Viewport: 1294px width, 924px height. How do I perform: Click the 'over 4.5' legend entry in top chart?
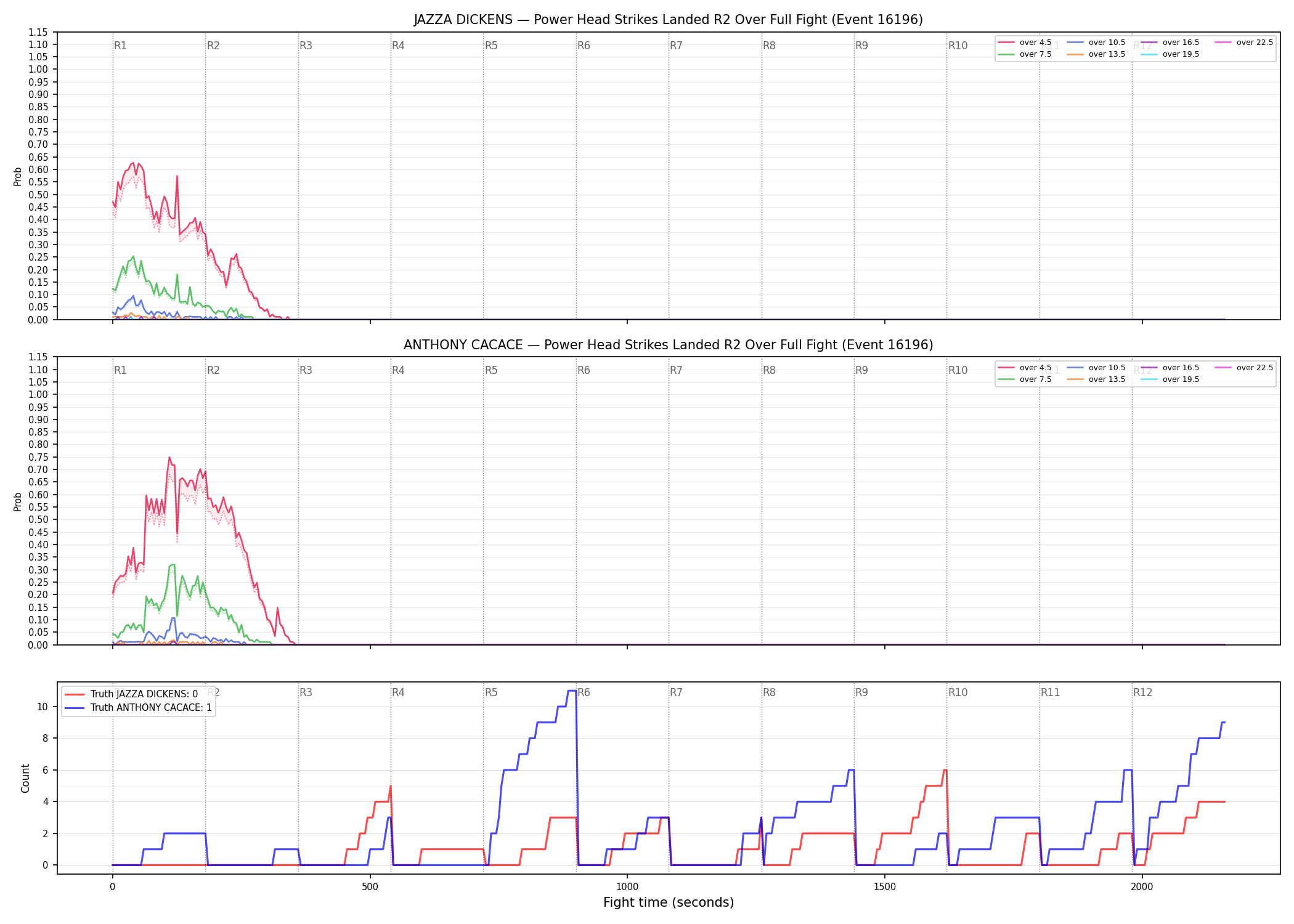[x=1025, y=43]
